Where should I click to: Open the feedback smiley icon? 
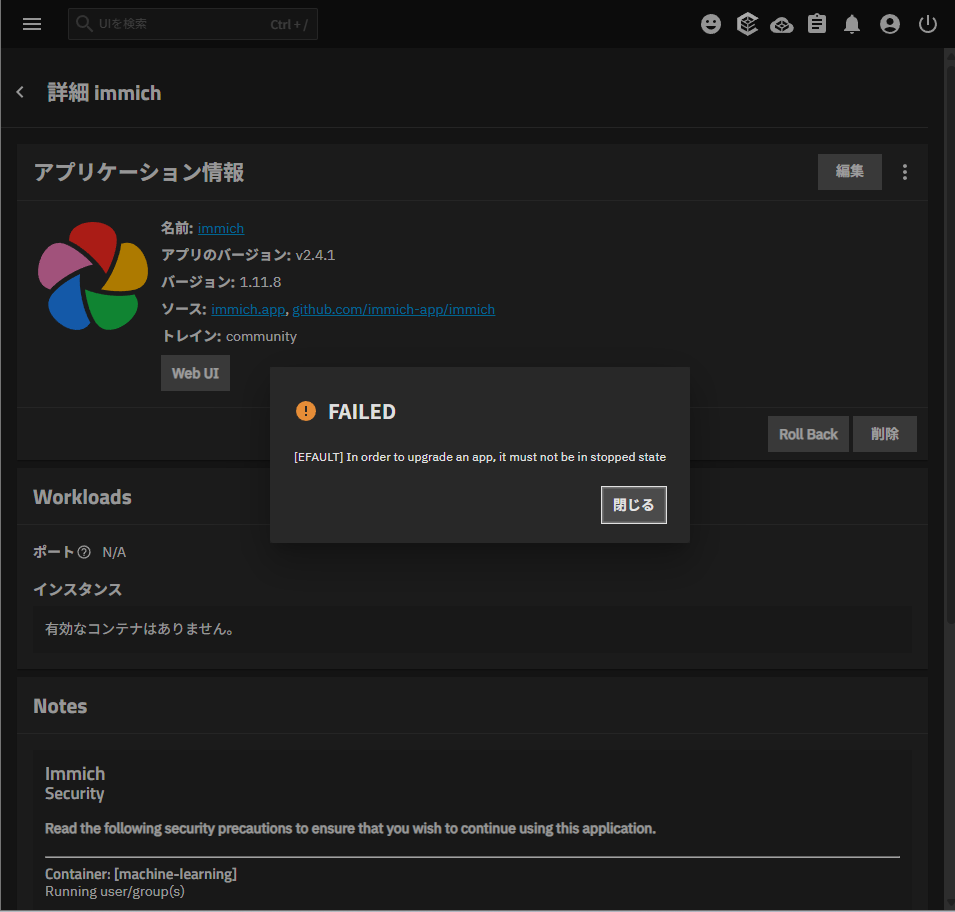pos(710,24)
